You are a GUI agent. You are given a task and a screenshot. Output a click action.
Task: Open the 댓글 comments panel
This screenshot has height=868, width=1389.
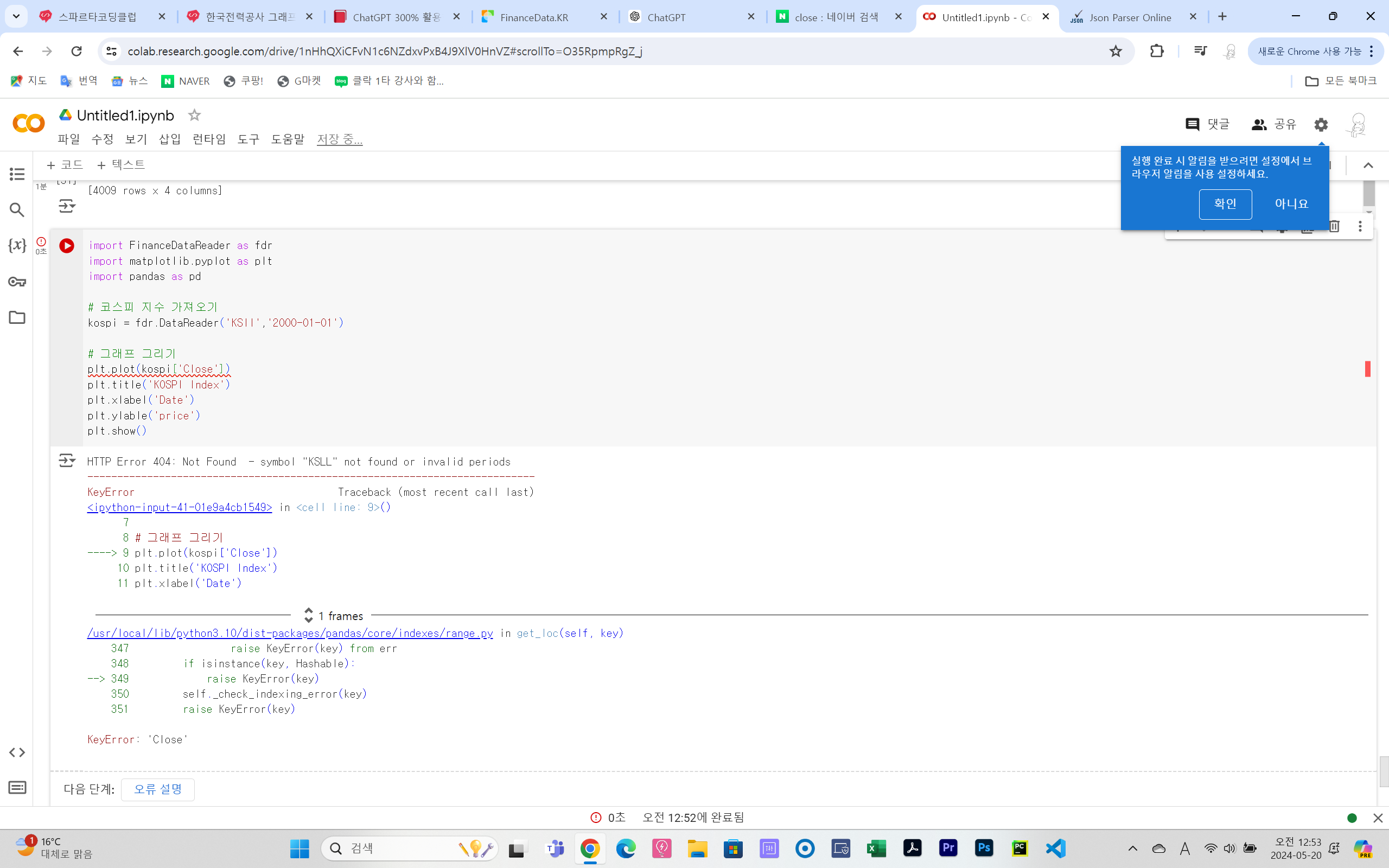(x=1208, y=124)
